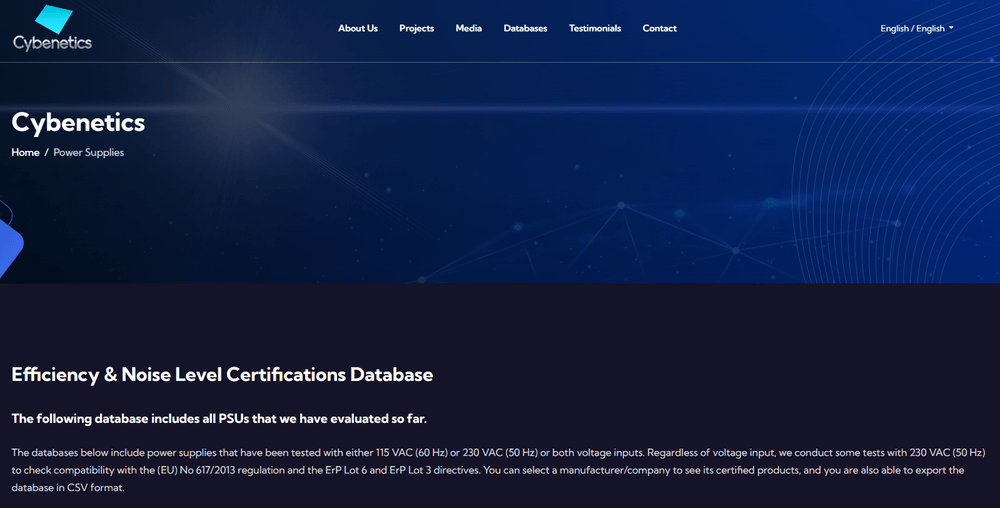
Task: Go to the Projects page
Action: 416,28
